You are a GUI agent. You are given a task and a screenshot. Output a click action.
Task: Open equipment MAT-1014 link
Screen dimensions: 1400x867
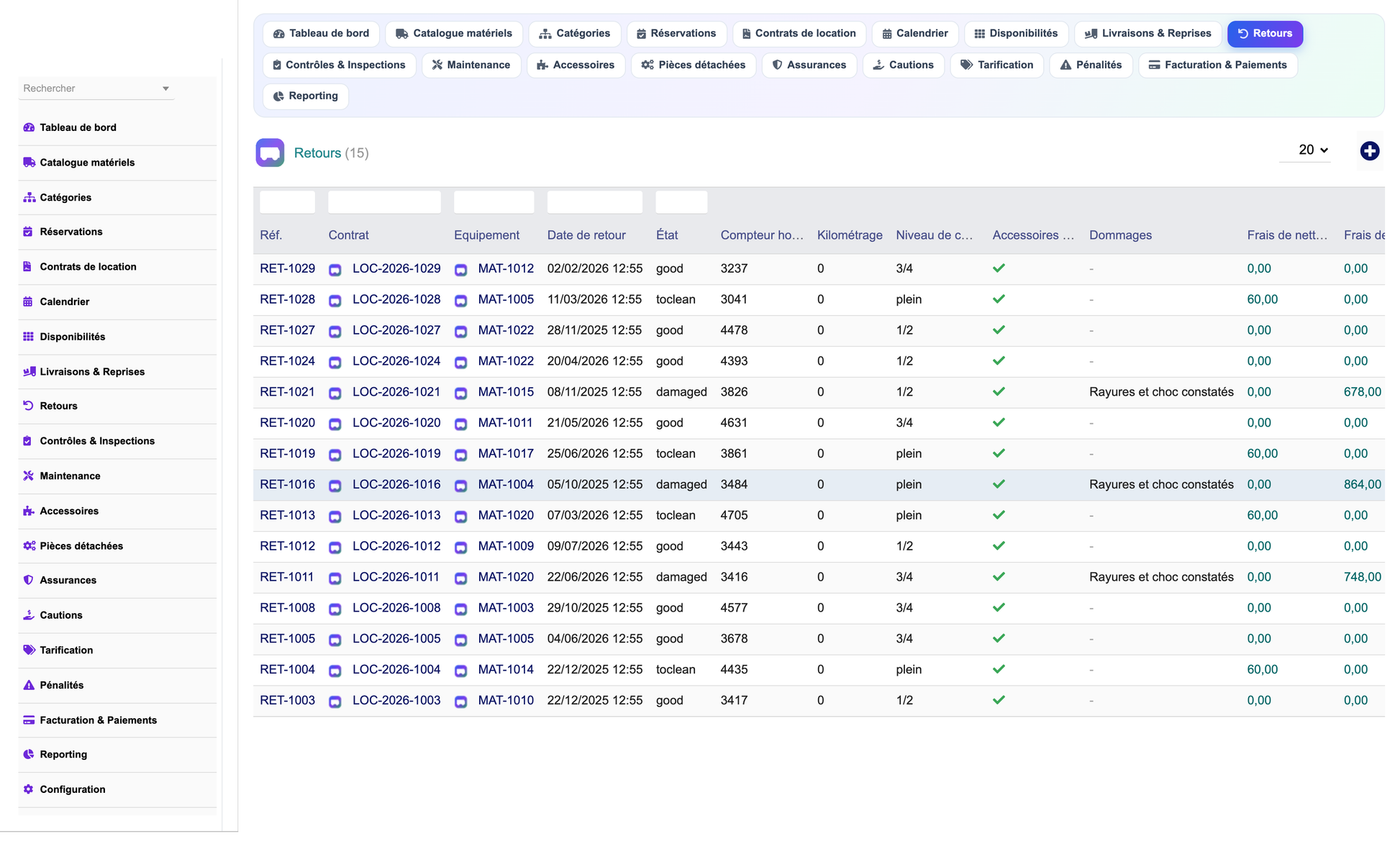[x=506, y=670]
